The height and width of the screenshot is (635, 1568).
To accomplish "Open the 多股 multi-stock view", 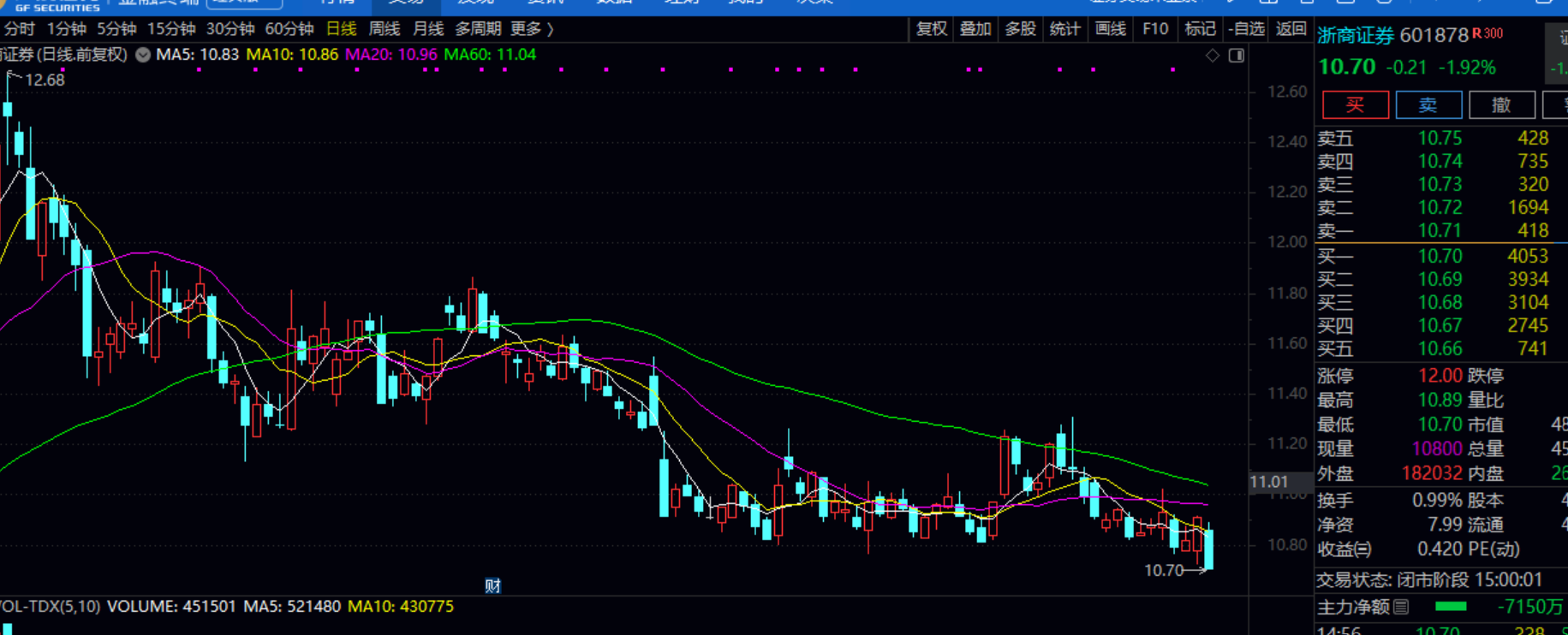I will point(1020,29).
